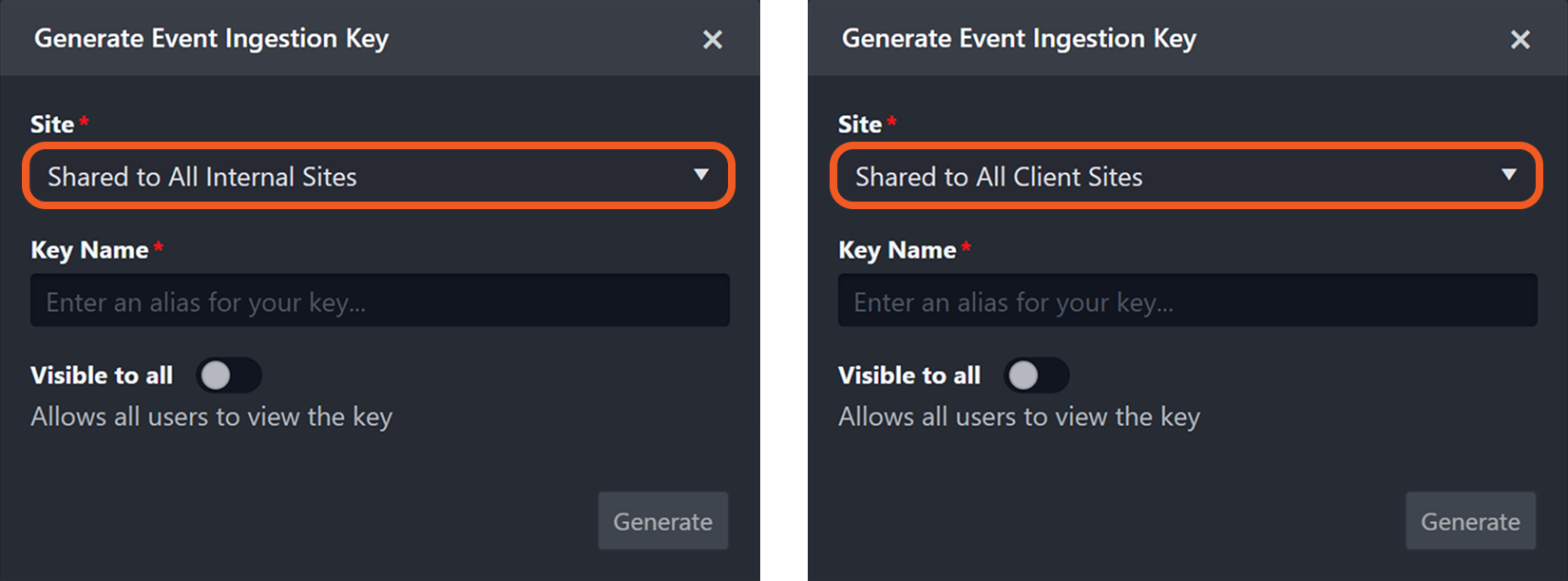
Task: Click the toggle description in Client Sites dialog
Action: coord(1019,416)
